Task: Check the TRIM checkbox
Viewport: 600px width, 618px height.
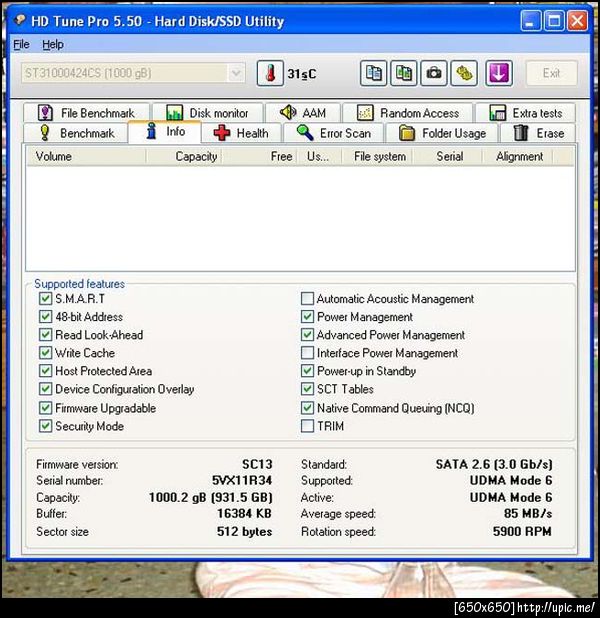Action: point(307,426)
